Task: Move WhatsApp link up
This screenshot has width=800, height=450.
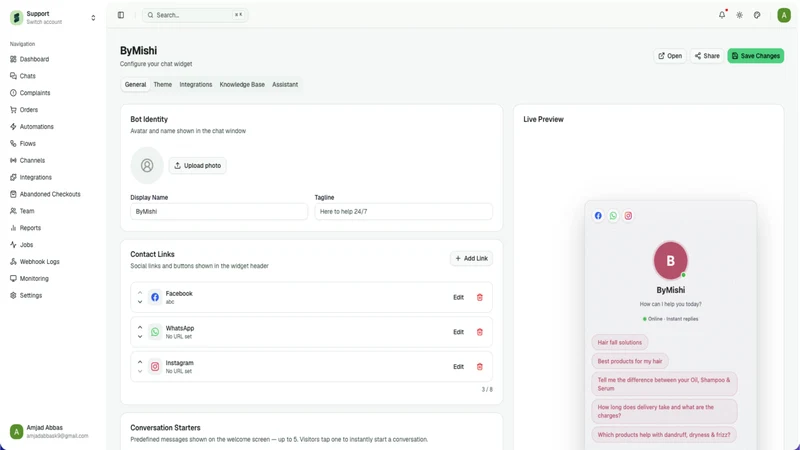Action: tap(140, 328)
